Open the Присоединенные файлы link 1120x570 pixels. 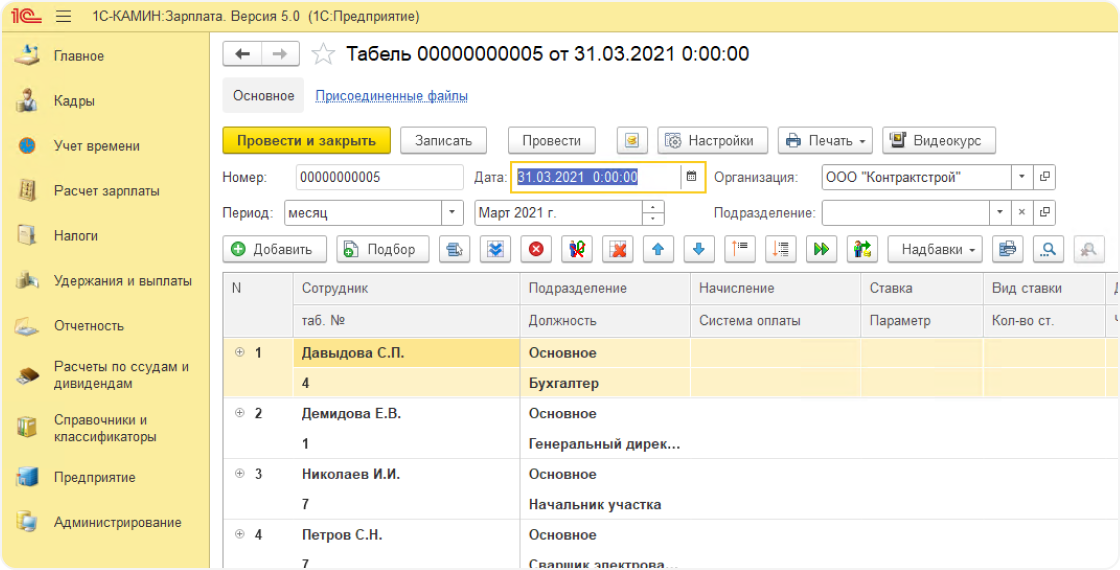tap(392, 96)
